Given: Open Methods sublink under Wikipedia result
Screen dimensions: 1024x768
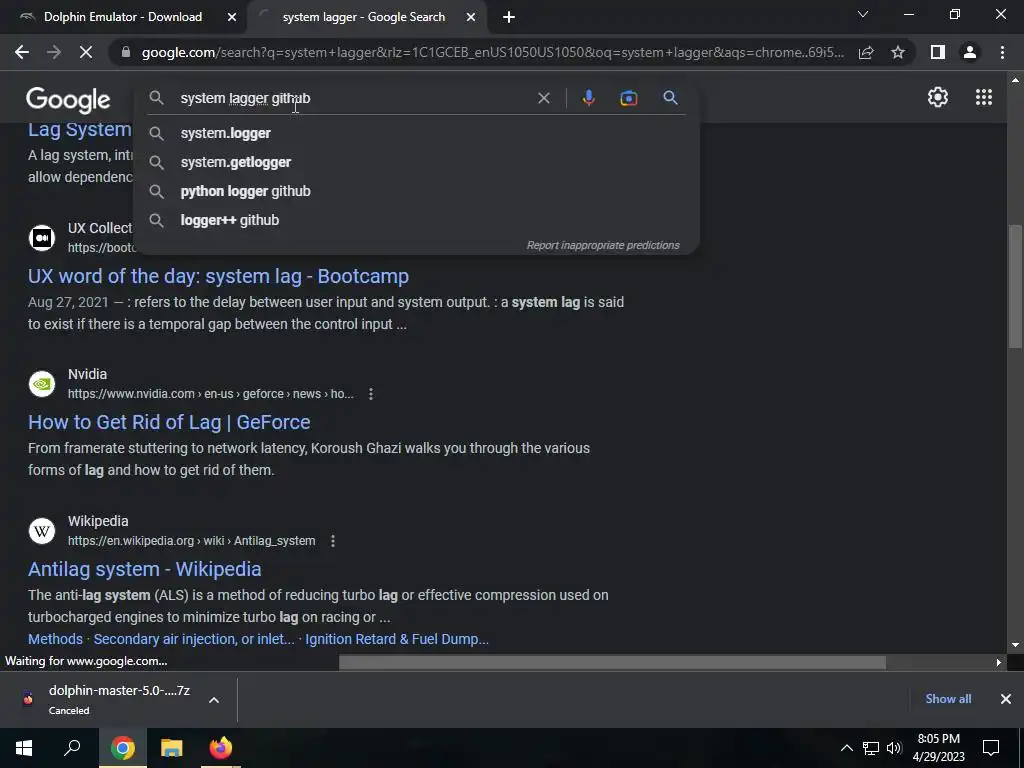Looking at the screenshot, I should [x=56, y=639].
